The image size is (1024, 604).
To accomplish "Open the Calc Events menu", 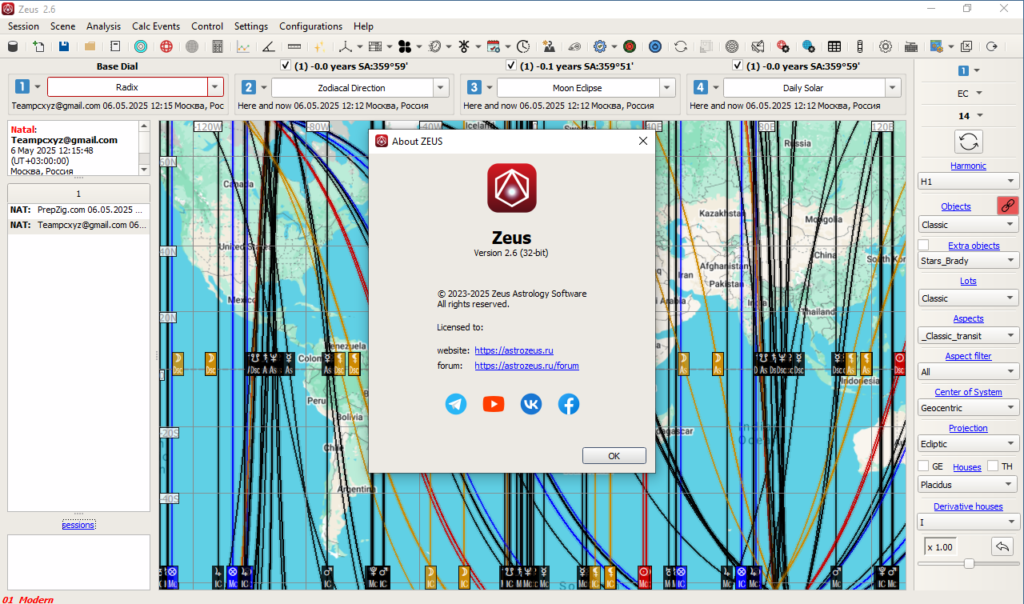I will pyautogui.click(x=155, y=26).
